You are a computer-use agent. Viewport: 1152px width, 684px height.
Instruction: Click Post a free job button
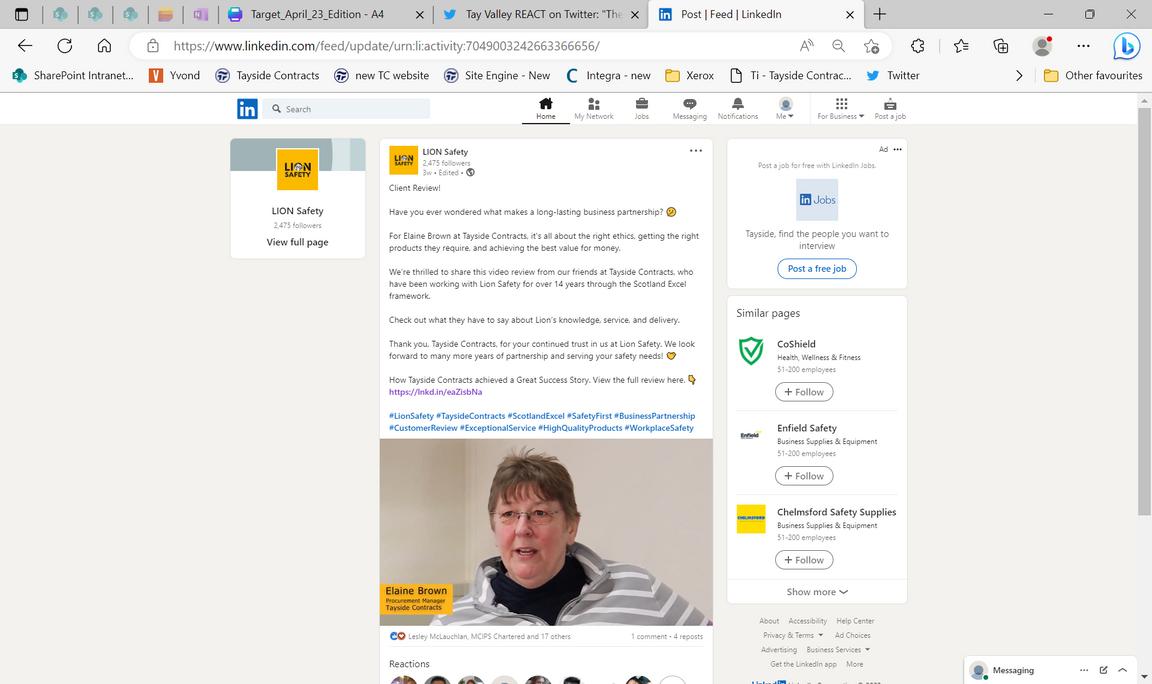tap(817, 269)
